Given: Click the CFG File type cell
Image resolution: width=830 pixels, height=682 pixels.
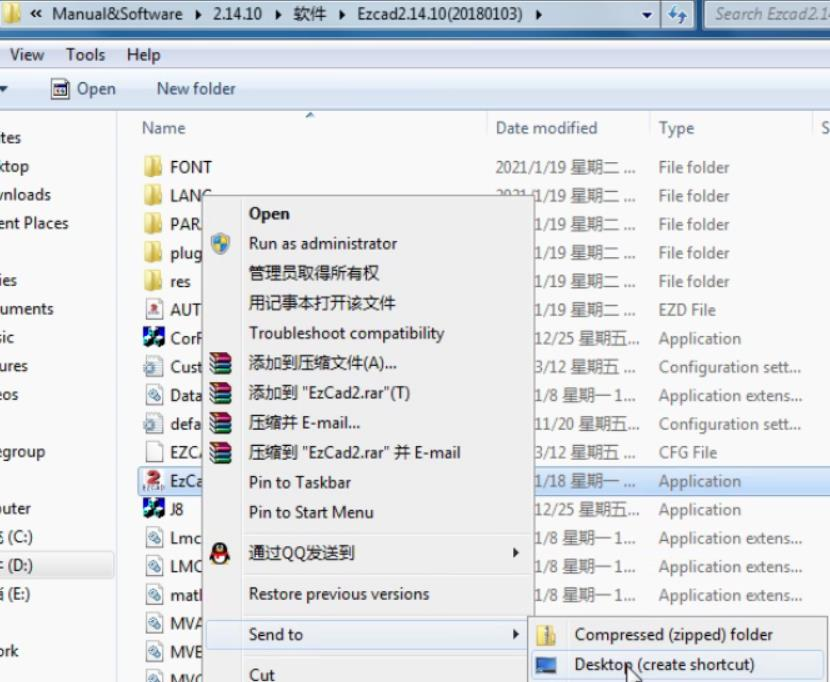Looking at the screenshot, I should pyautogui.click(x=688, y=453).
